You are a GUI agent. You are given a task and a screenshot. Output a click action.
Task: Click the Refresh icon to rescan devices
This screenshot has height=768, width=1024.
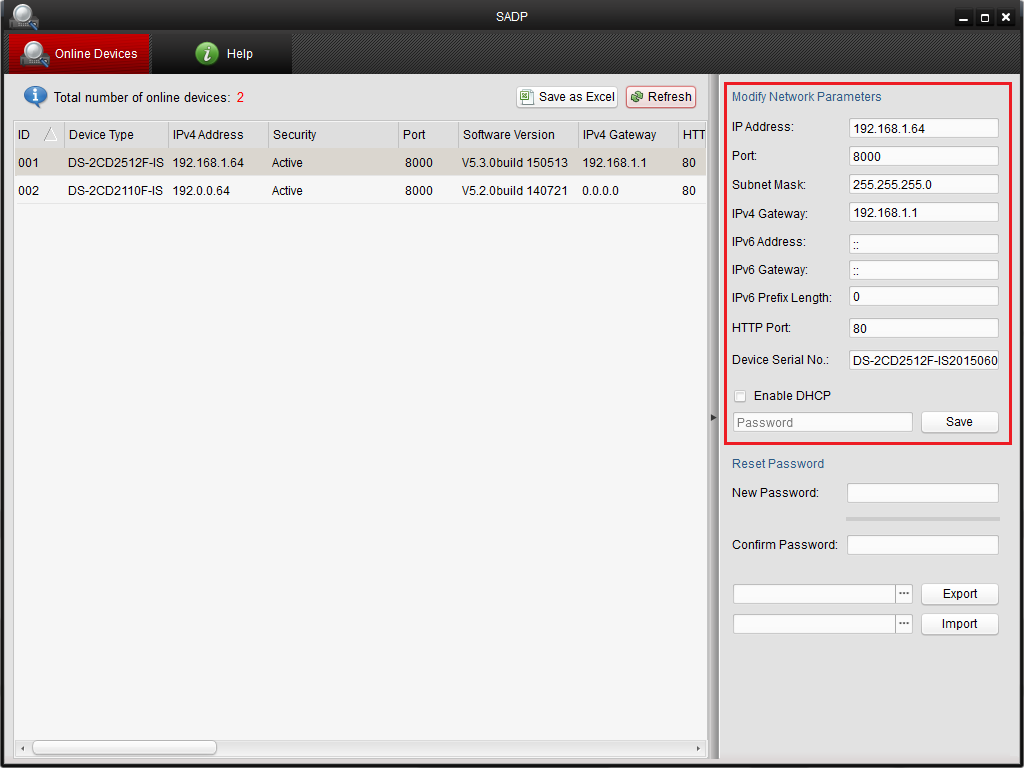click(x=639, y=97)
